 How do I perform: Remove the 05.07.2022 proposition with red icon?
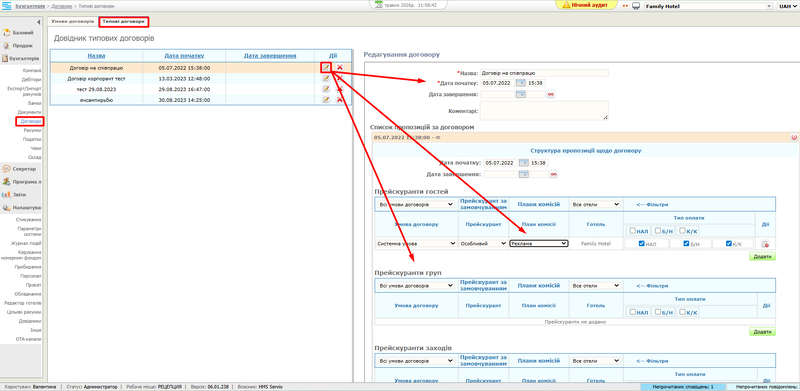tap(794, 137)
